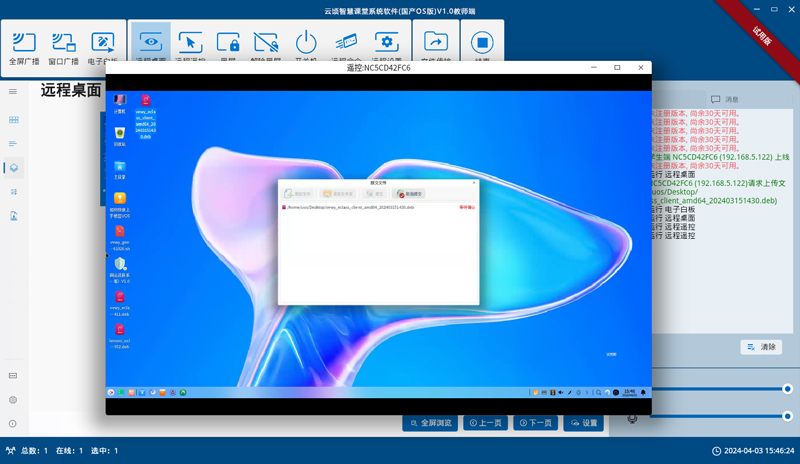Click the red status text on the file row
The image size is (800, 464).
click(467, 207)
